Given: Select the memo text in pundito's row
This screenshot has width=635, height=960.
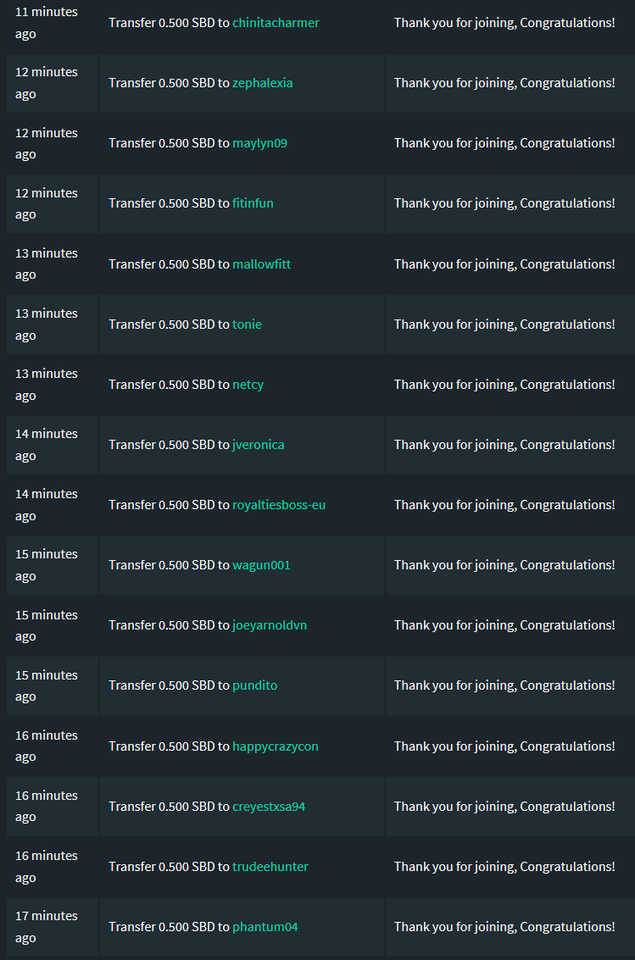Looking at the screenshot, I should [x=504, y=685].
